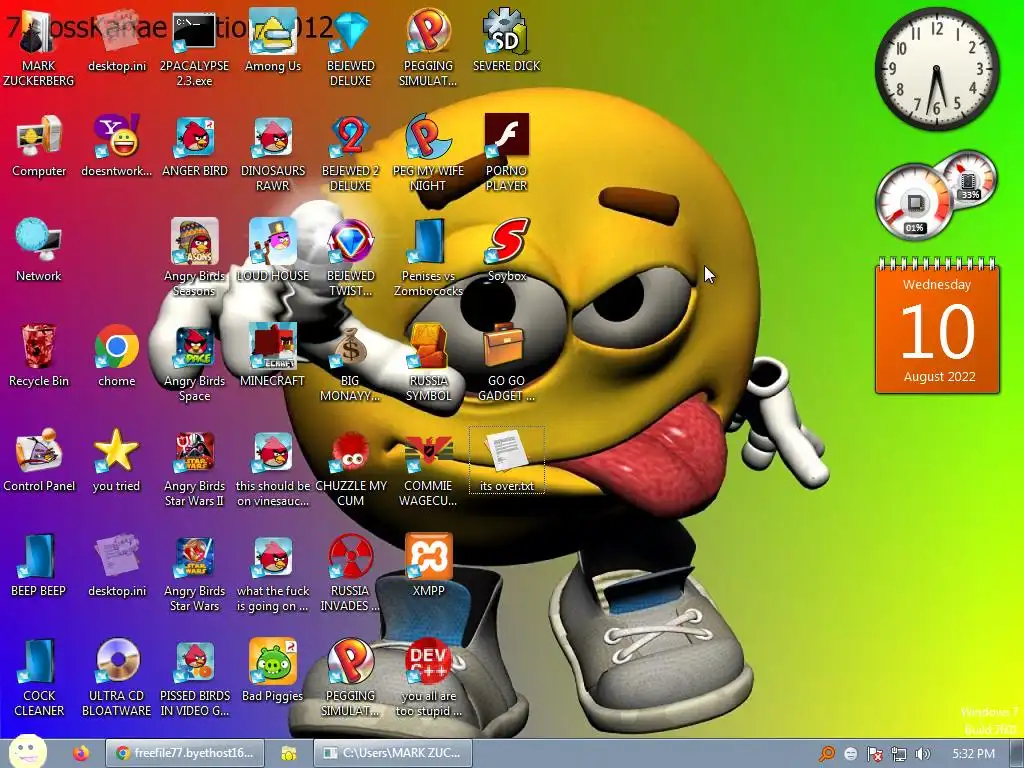The height and width of the screenshot is (768, 1024).
Task: Launch Angry Birds Star Wars shortcut
Action: pos(195,574)
